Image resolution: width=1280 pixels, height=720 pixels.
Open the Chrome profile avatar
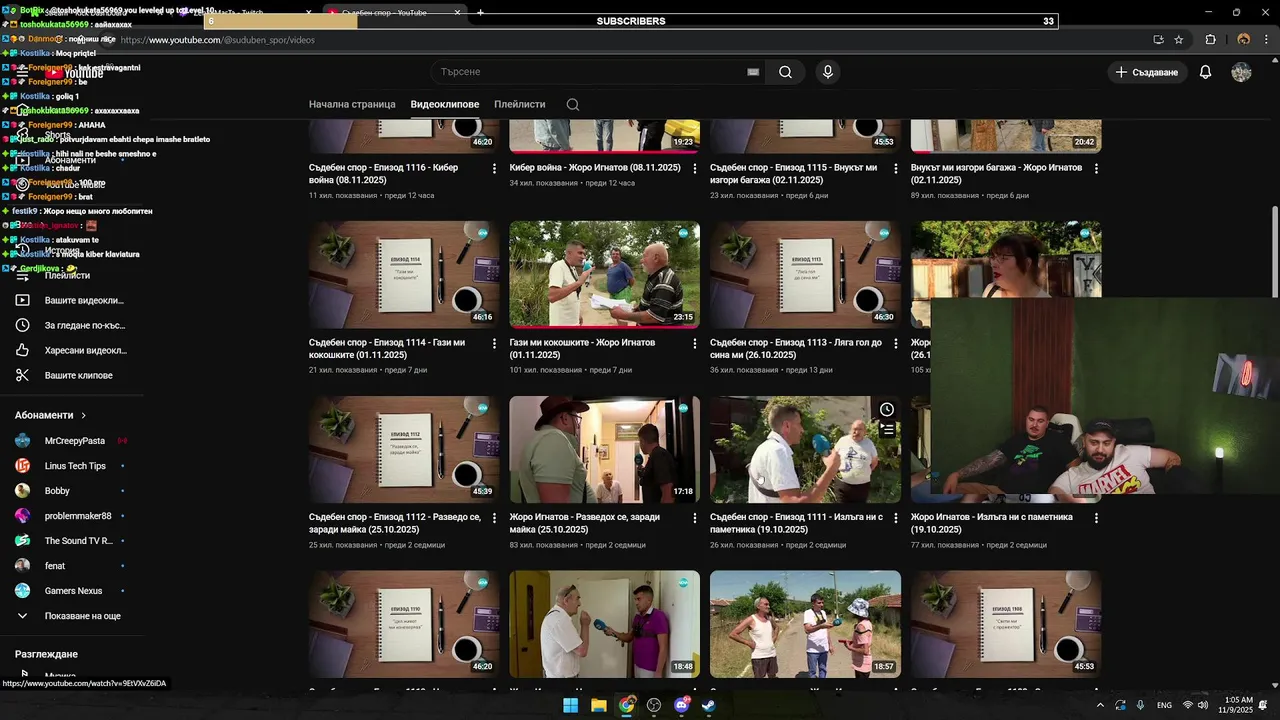point(1243,40)
